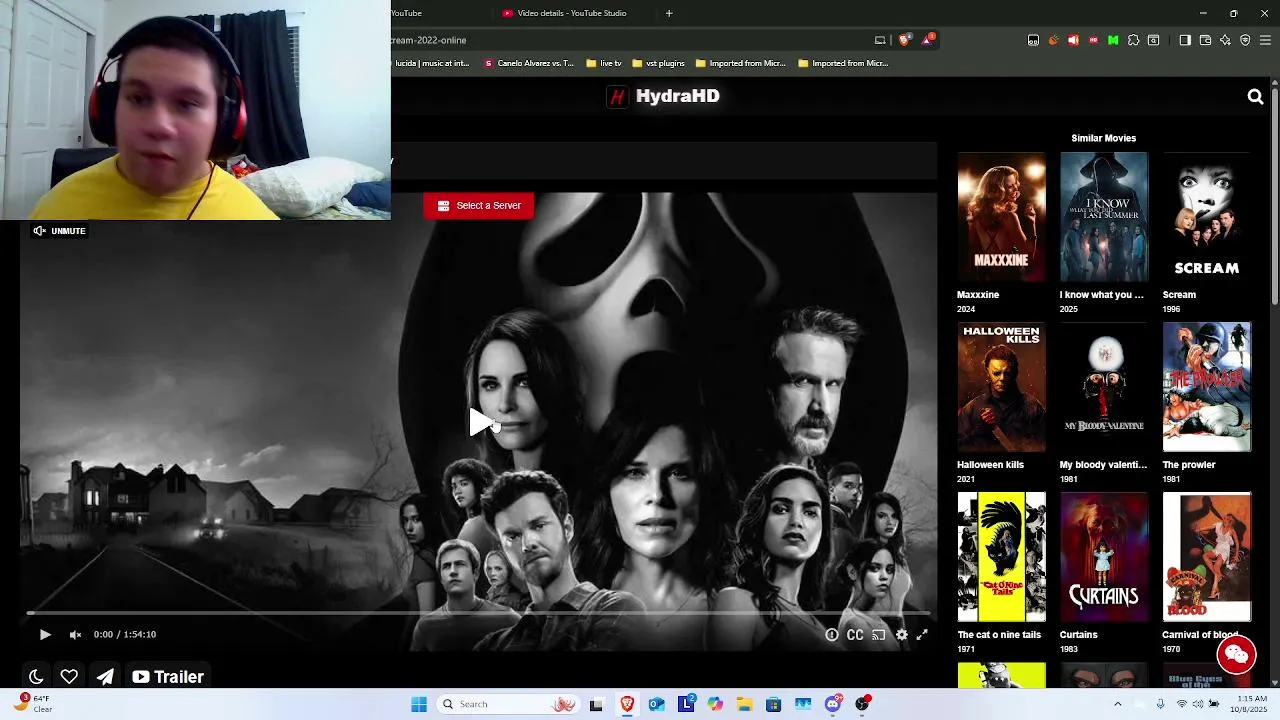Show hidden system tray icons chevron
1280x720 pixels.
(x=1117, y=704)
